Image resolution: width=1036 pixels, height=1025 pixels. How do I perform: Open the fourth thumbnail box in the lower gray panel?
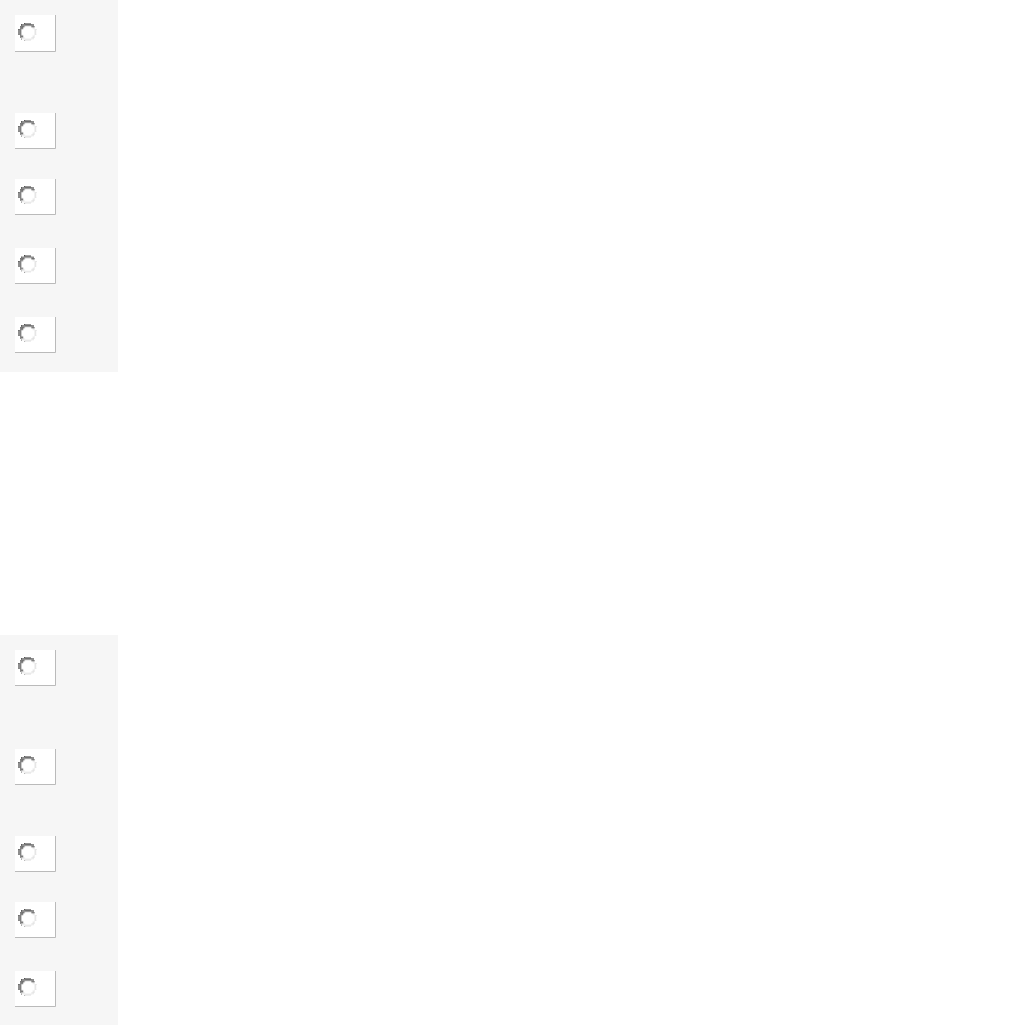[35, 919]
